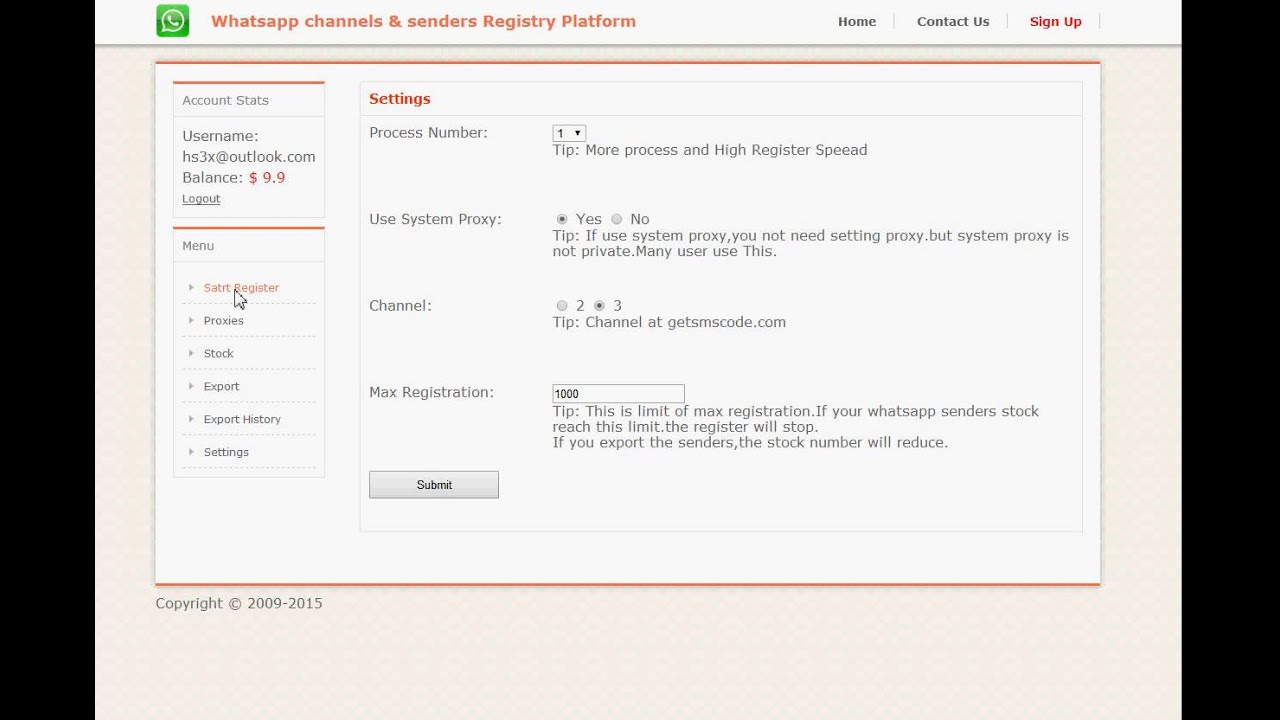Choose Channel 3 radio option
This screenshot has width=1280, height=720.
coord(599,306)
